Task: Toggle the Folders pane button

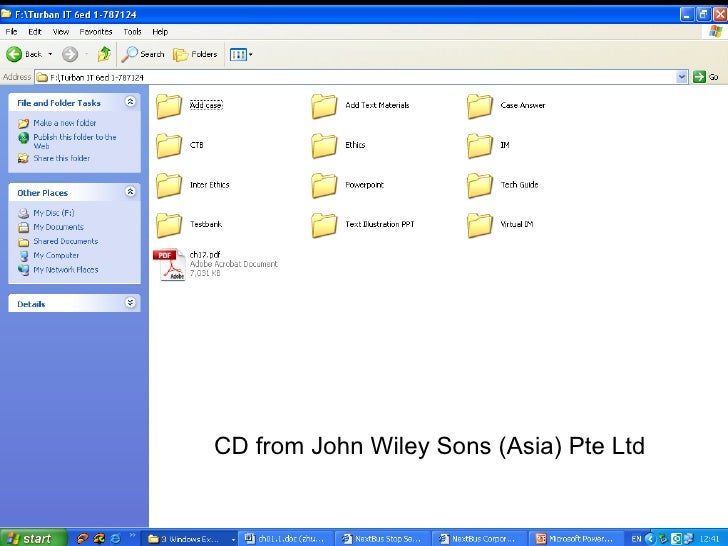Action: pyautogui.click(x=195, y=54)
